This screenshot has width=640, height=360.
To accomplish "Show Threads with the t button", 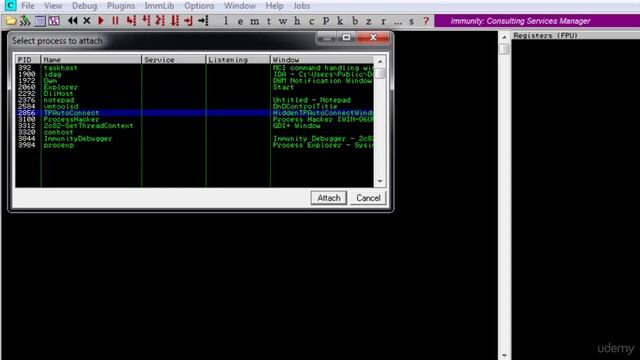I will click(x=269, y=21).
